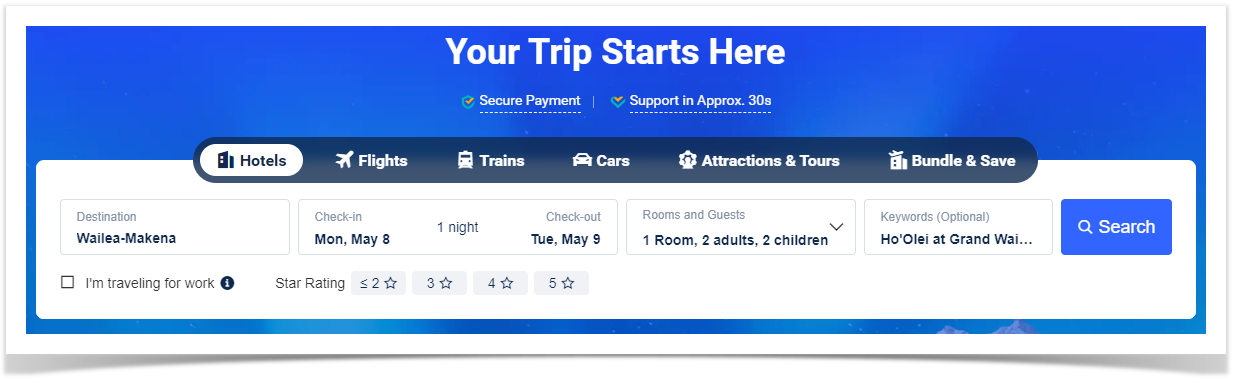1240x383 pixels.
Task: Click the Secure Payment shield icon
Action: click(x=467, y=101)
